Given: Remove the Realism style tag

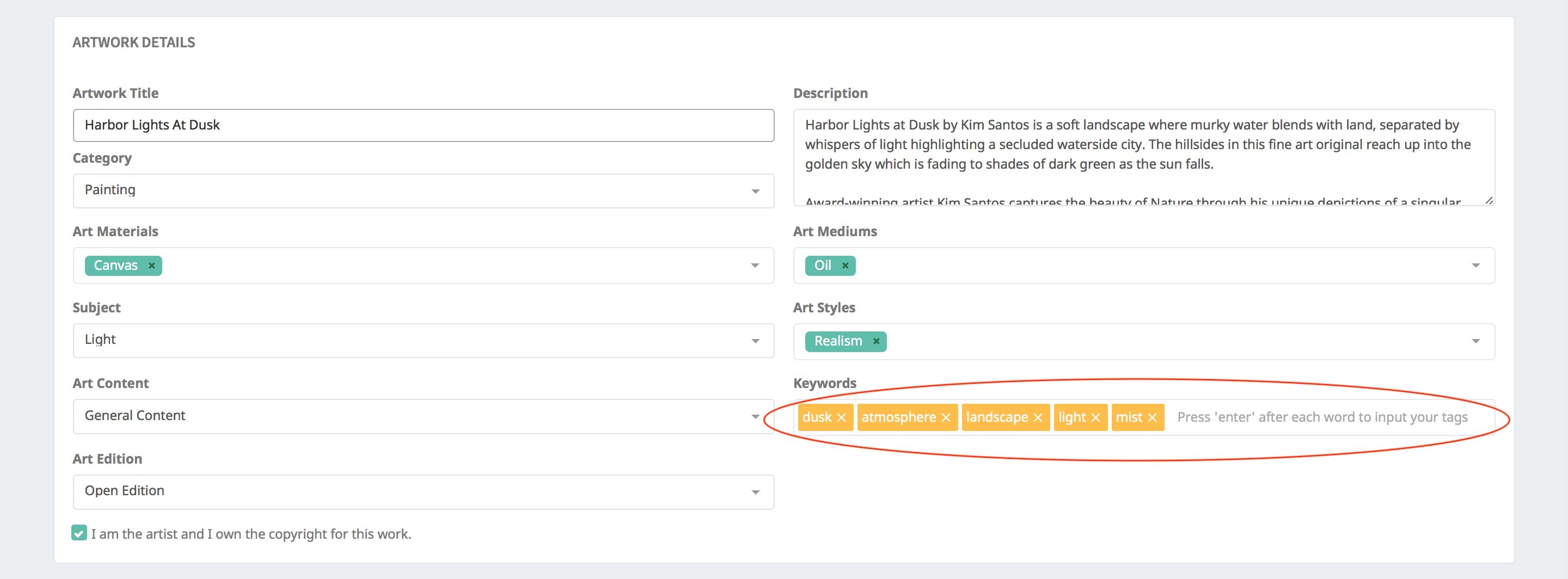Looking at the screenshot, I should 876,341.
